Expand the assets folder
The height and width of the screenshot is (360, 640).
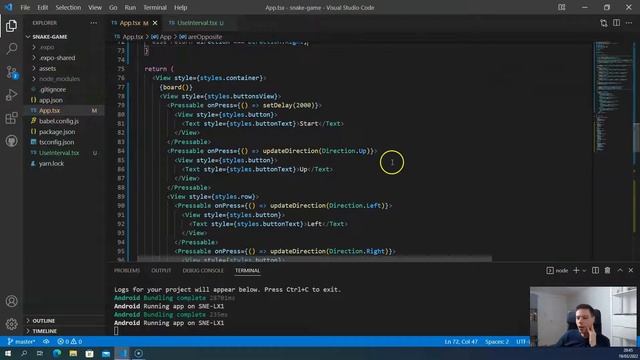(47, 69)
